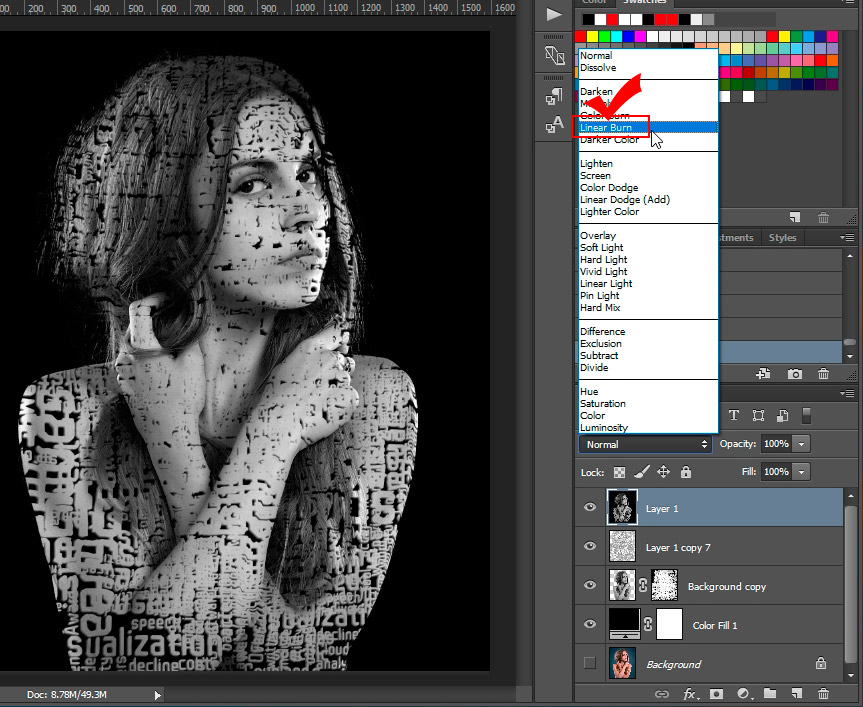Create new fill or adjustment layer
The image size is (863, 707).
(x=744, y=694)
